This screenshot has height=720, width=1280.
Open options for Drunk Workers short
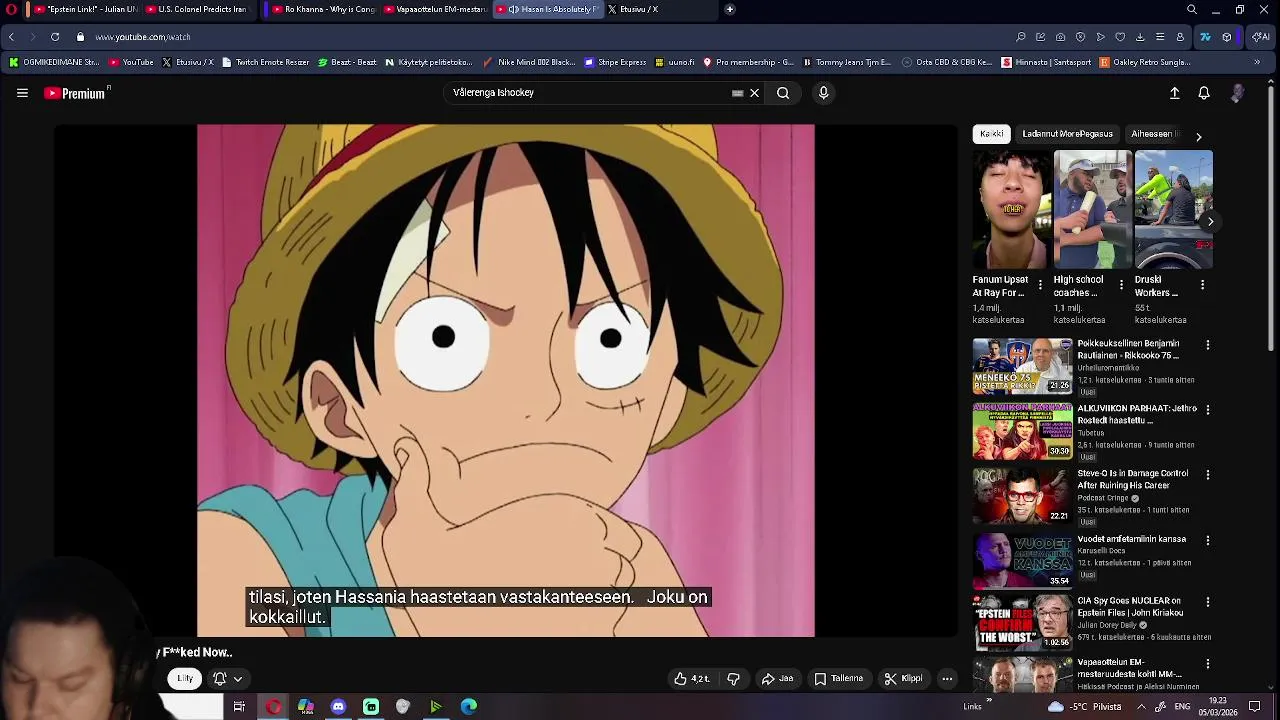1203,286
